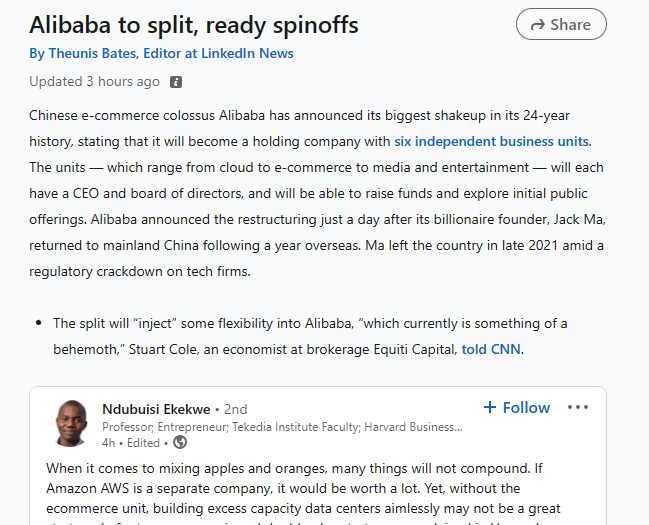The height and width of the screenshot is (525, 649).
Task: Click the Ndubuisi Ekekwe name
Action: tap(157, 408)
